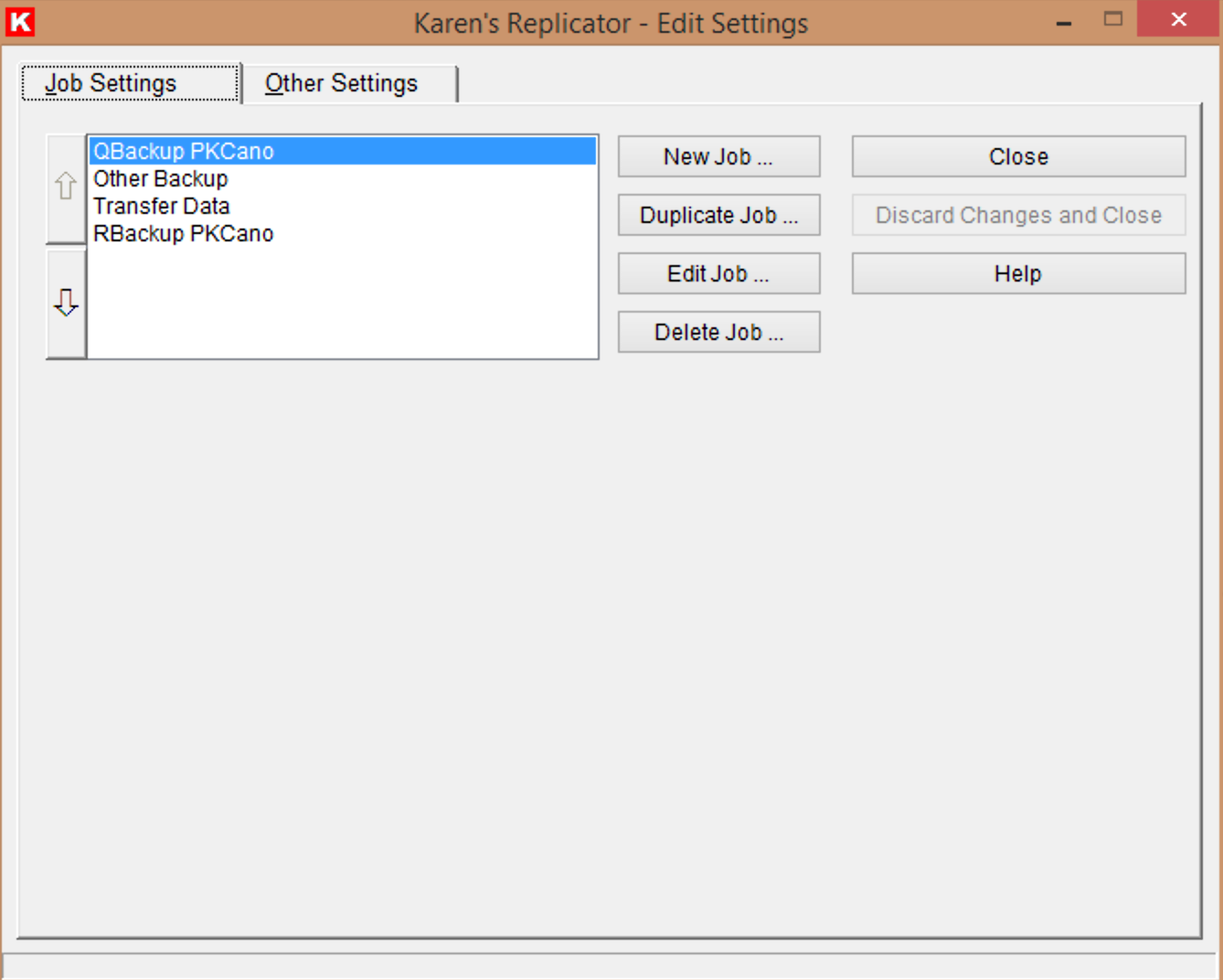The height and width of the screenshot is (980, 1223).
Task: Open the Other Settings tab
Action: (349, 83)
